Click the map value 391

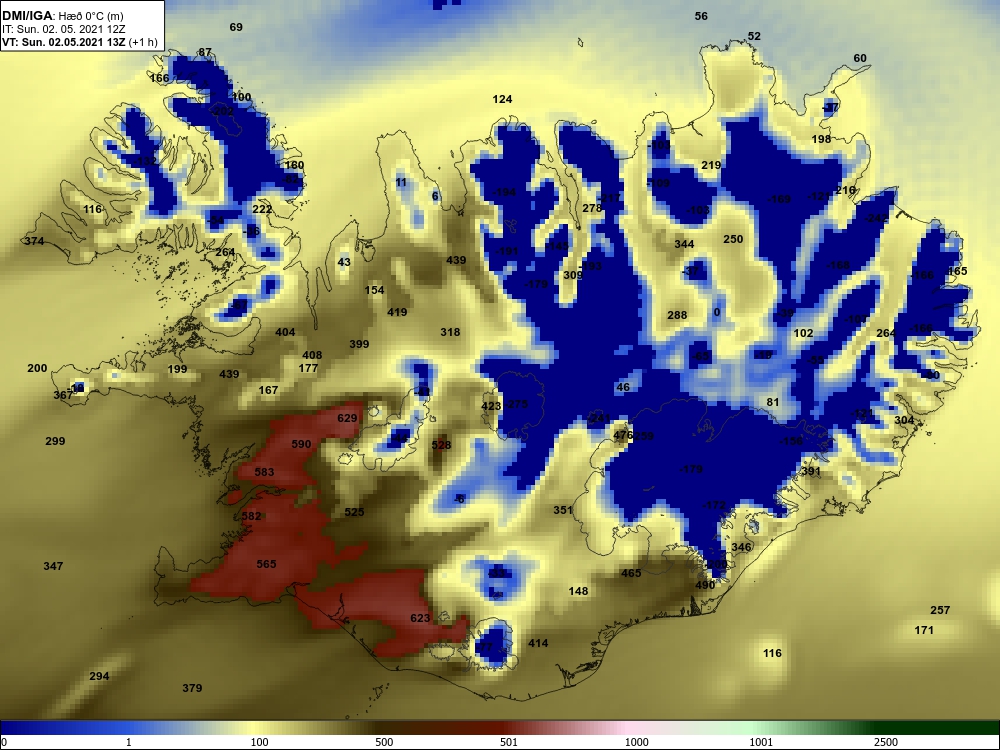pos(811,471)
